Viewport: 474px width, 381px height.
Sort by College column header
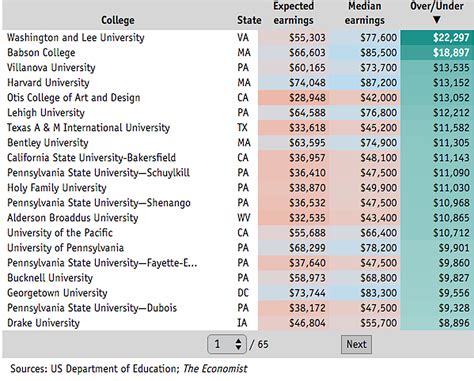(118, 20)
